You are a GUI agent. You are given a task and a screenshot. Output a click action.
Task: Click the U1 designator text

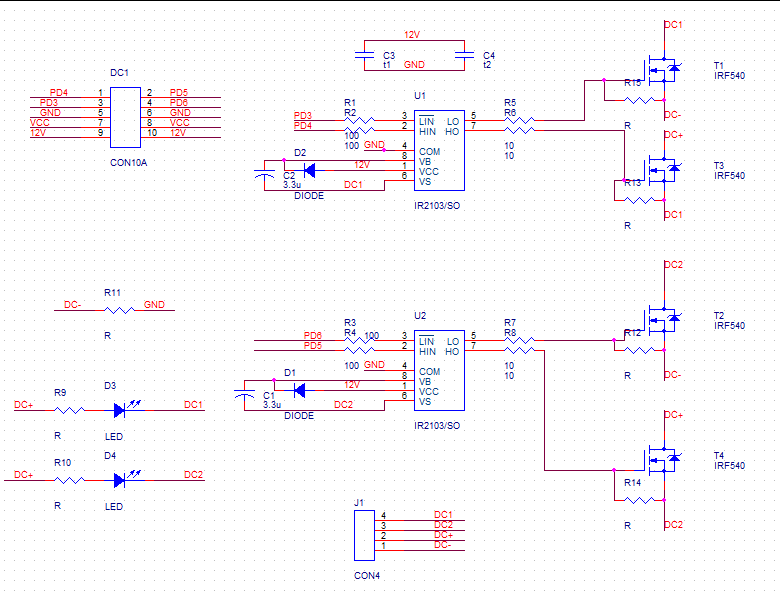[420, 96]
